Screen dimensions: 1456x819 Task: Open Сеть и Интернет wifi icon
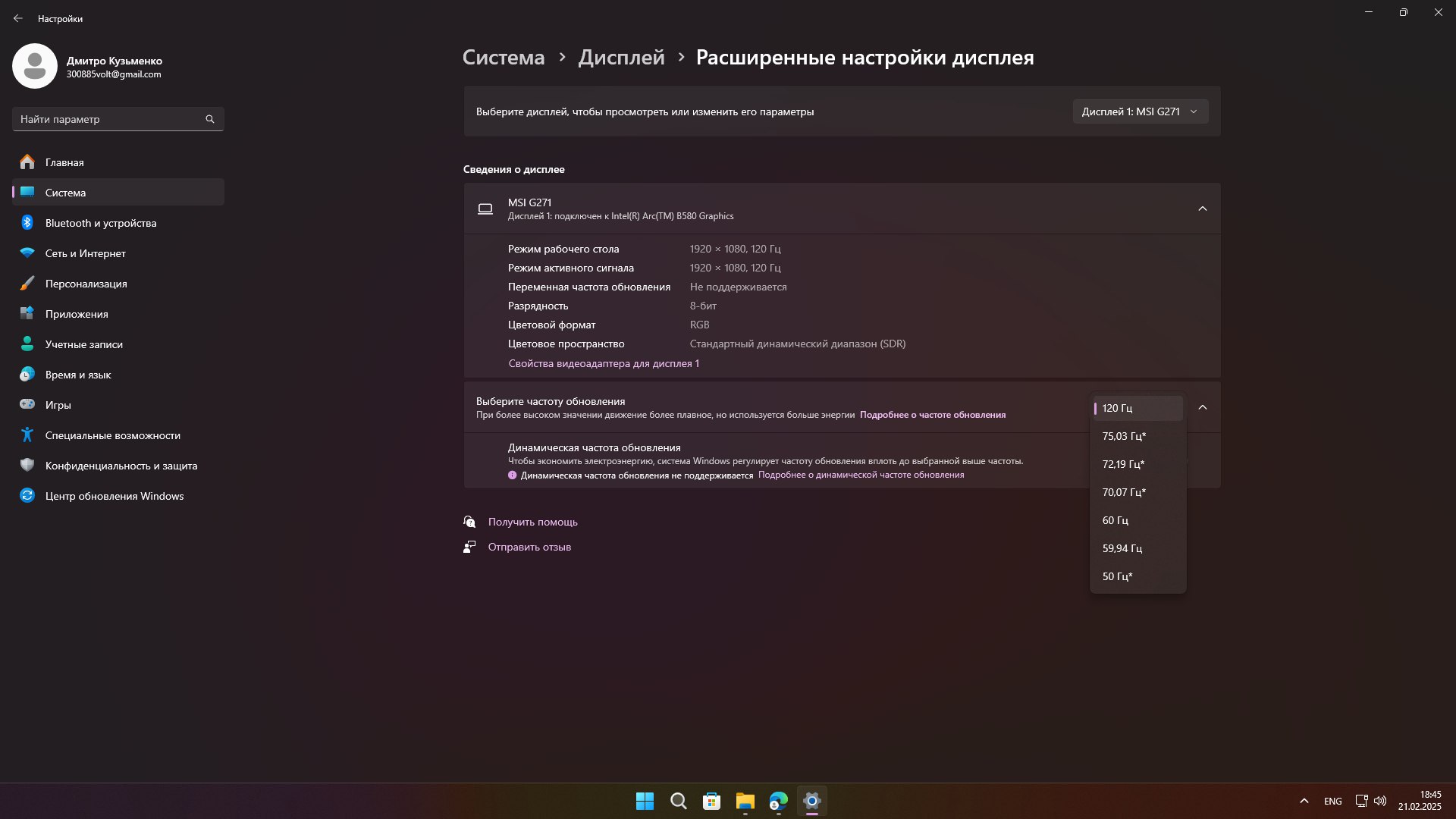point(27,253)
